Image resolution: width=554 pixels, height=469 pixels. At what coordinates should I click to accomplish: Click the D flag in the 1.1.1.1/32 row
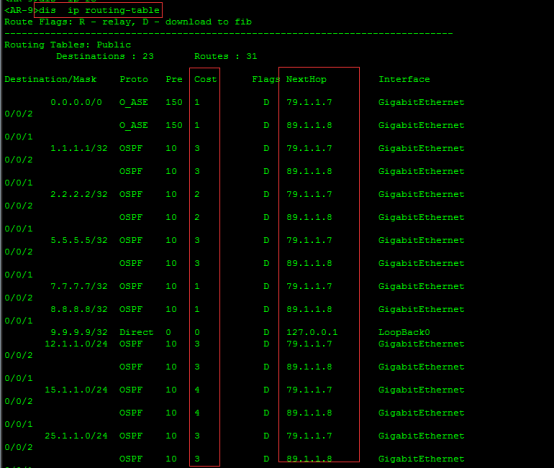266,148
